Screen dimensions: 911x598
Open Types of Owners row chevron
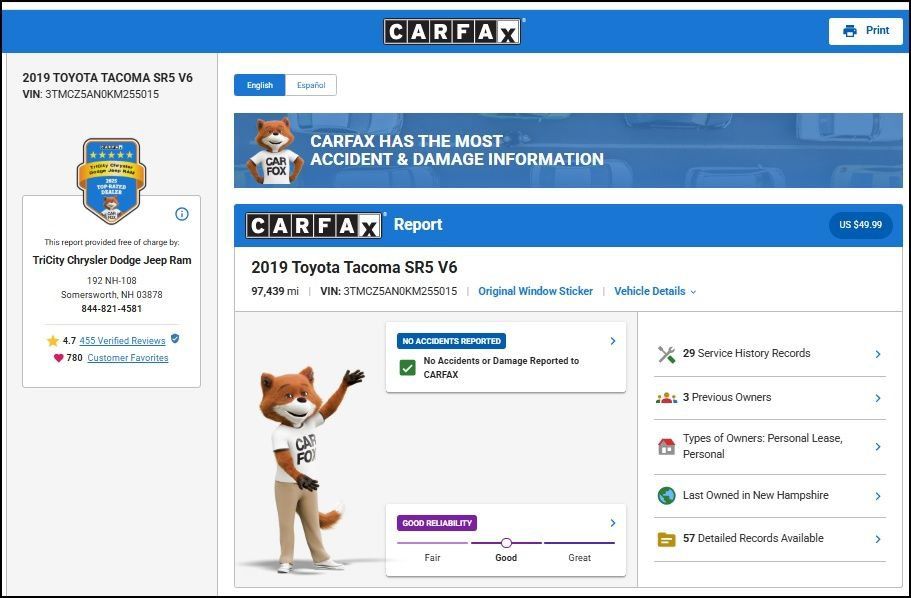(878, 446)
